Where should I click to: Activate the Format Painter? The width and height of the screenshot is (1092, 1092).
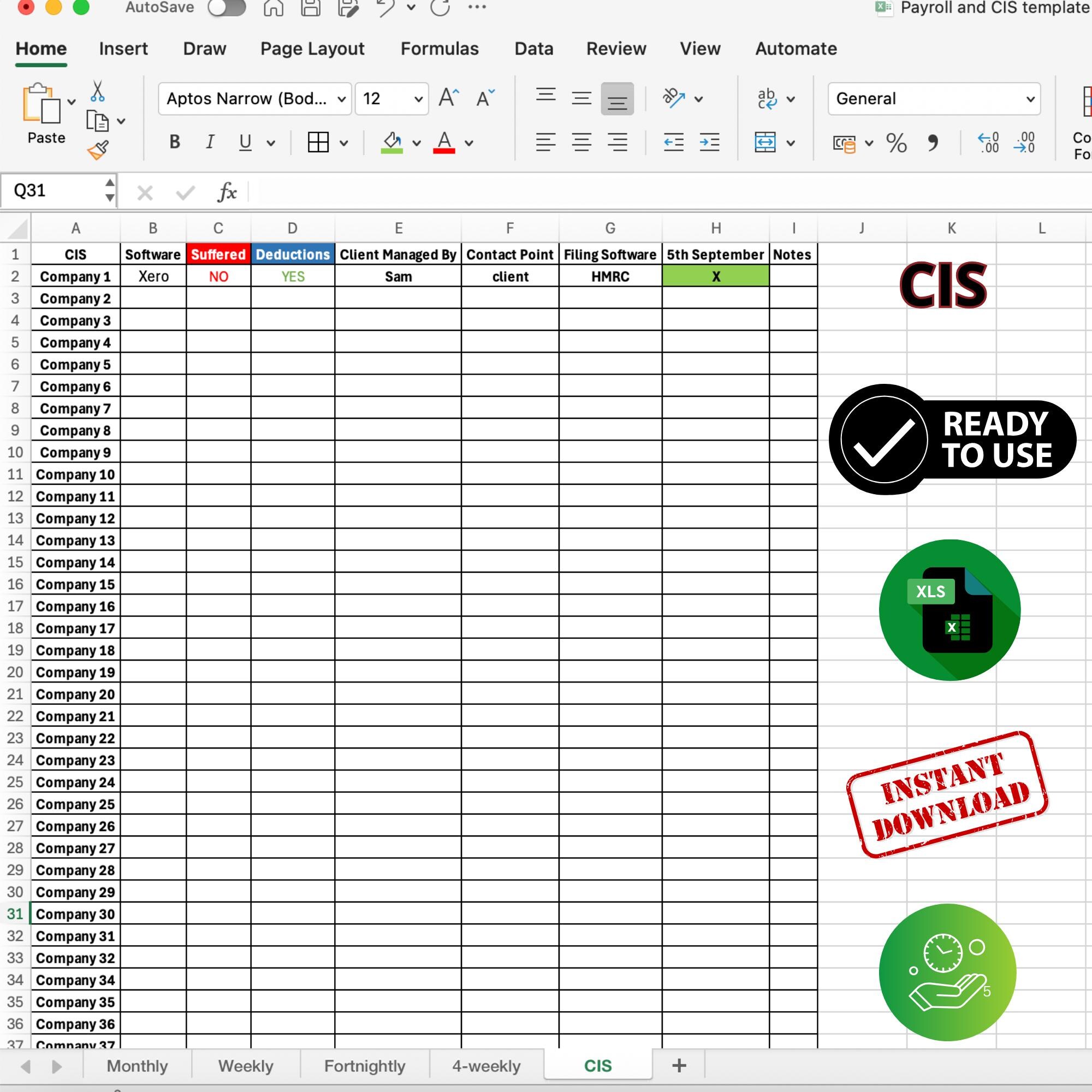pyautogui.click(x=97, y=150)
